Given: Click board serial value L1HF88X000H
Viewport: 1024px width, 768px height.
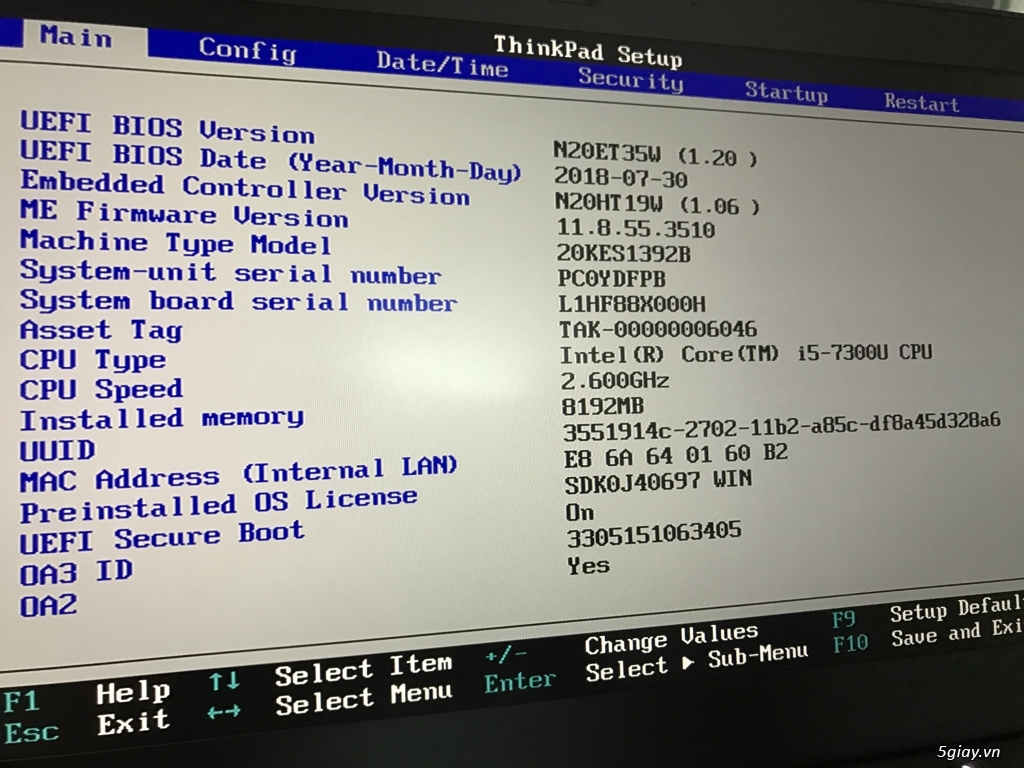Looking at the screenshot, I should click(632, 304).
